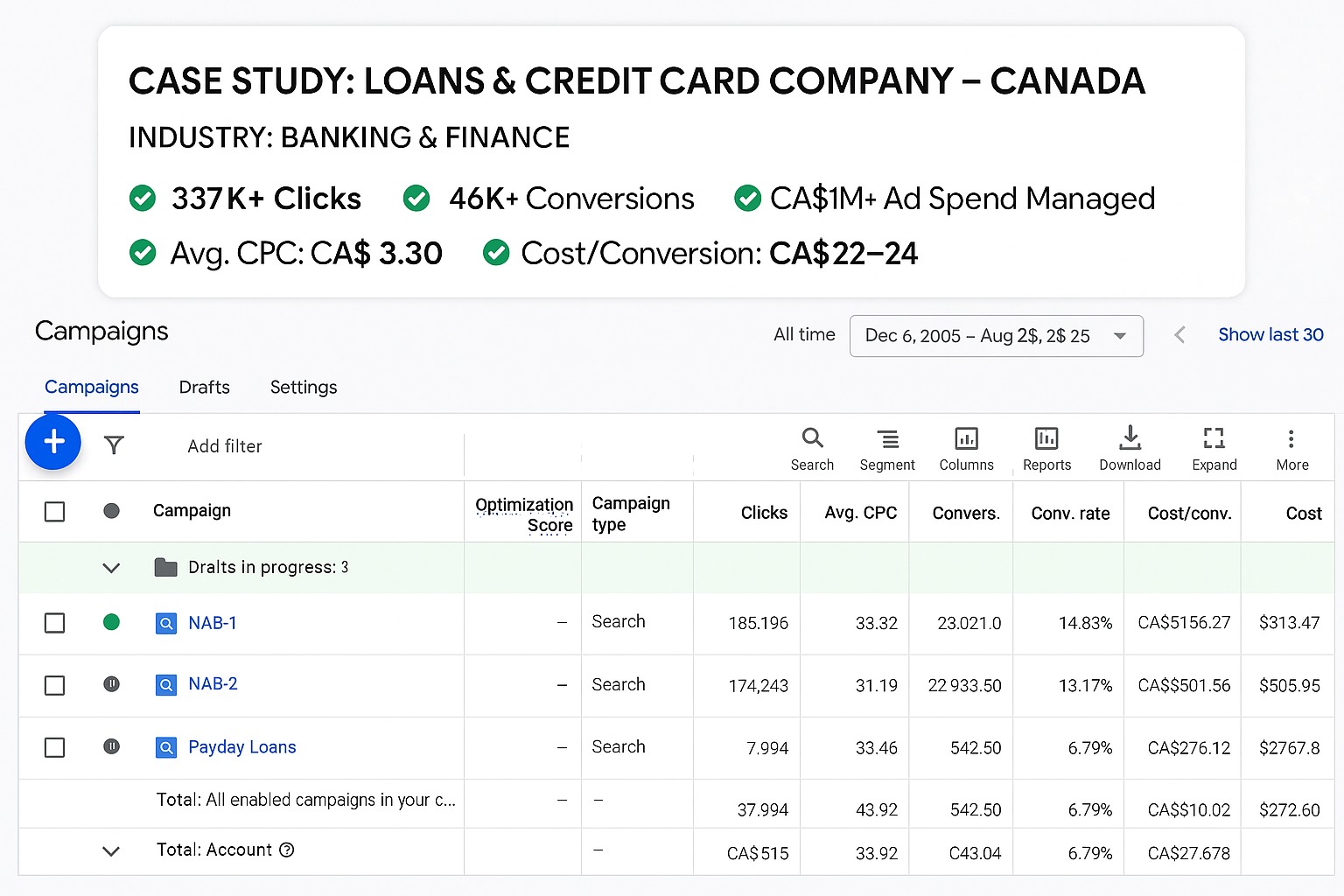This screenshot has width=1344, height=896.
Task: Click the Total: Account row label
Action: (214, 850)
